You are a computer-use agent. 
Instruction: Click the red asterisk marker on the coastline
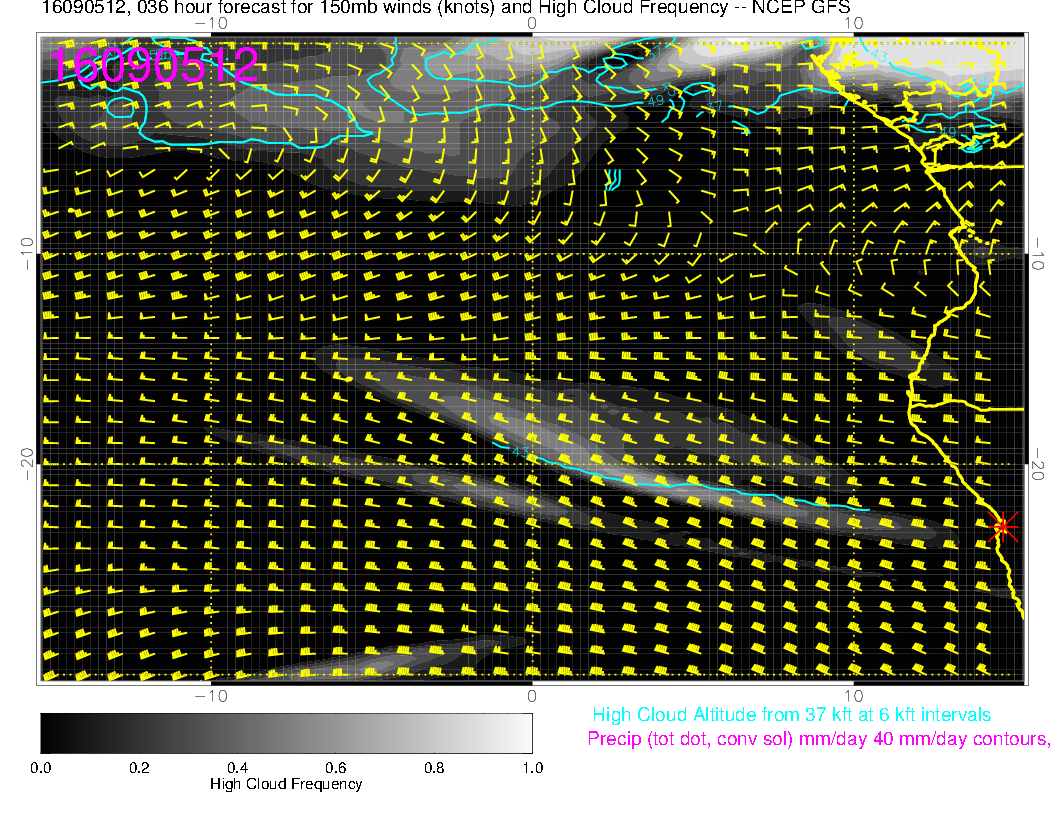1003,526
